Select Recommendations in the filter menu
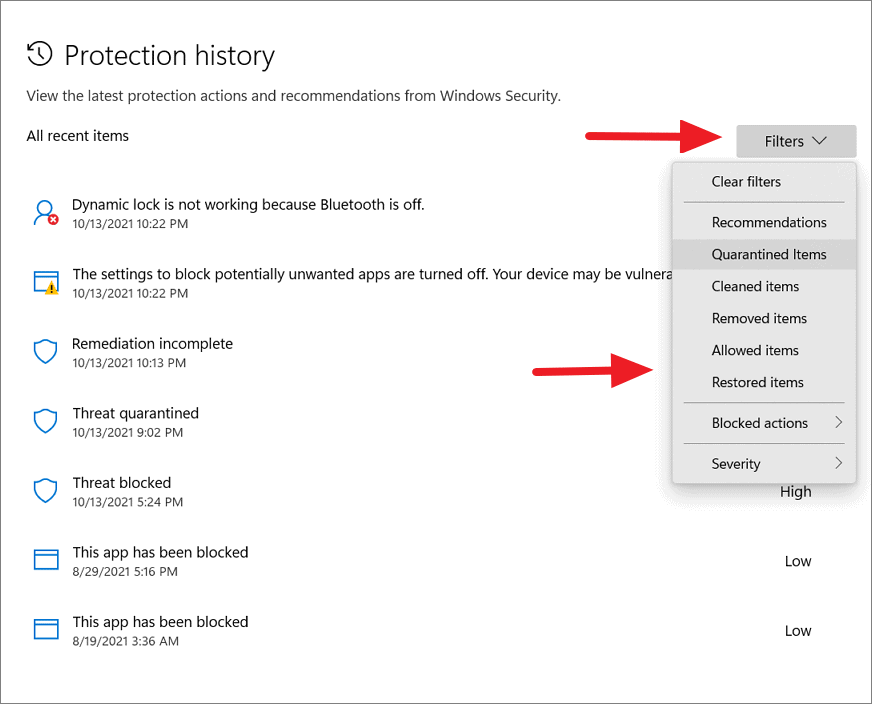This screenshot has height=704, width=872. point(769,222)
